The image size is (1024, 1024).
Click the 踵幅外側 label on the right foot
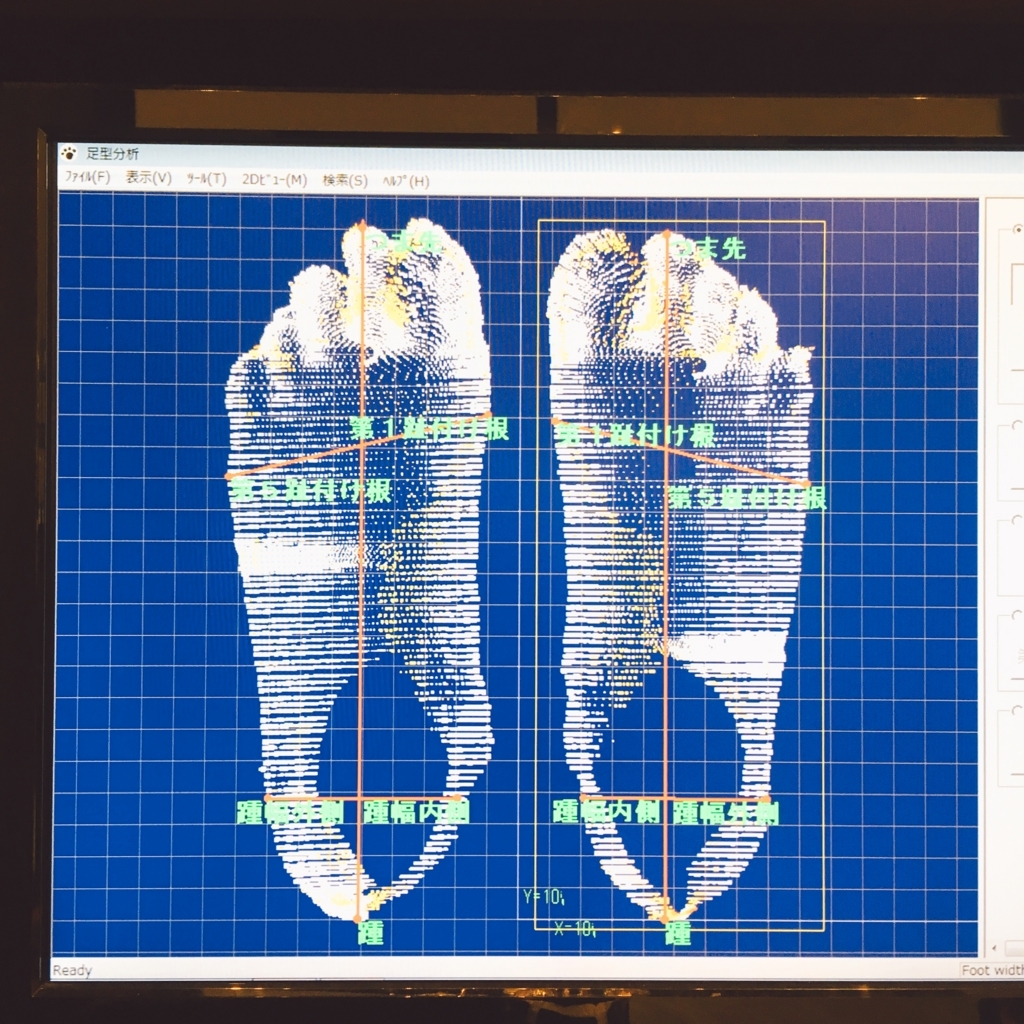coord(726,814)
